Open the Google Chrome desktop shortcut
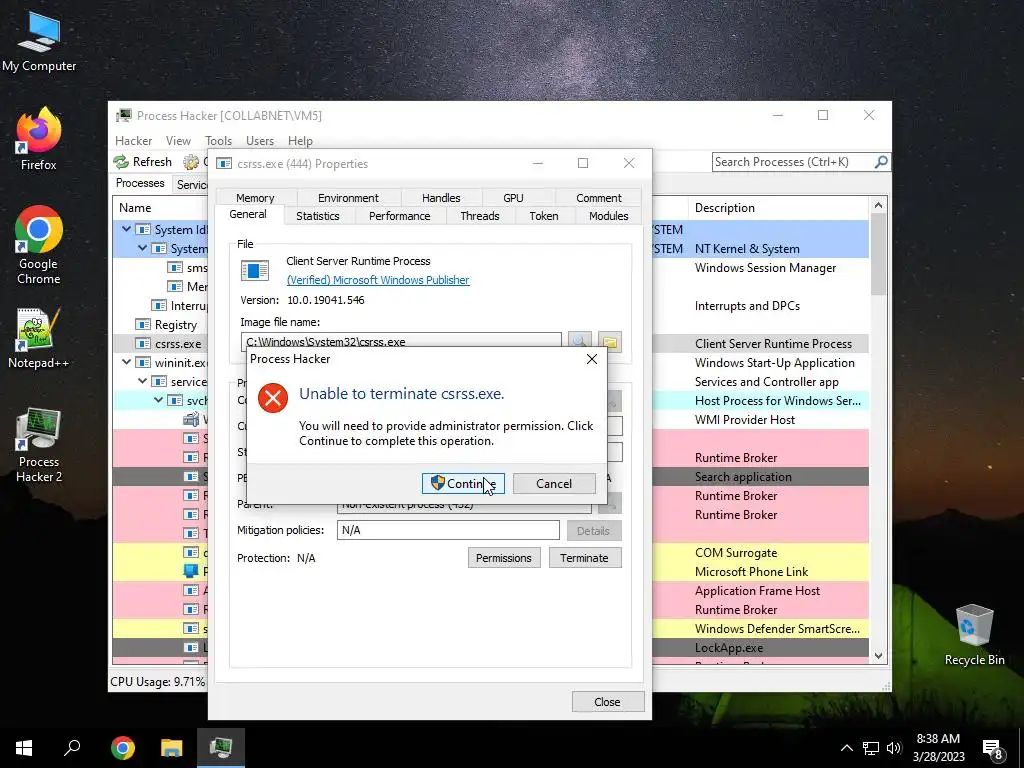The image size is (1024, 768). (x=39, y=245)
